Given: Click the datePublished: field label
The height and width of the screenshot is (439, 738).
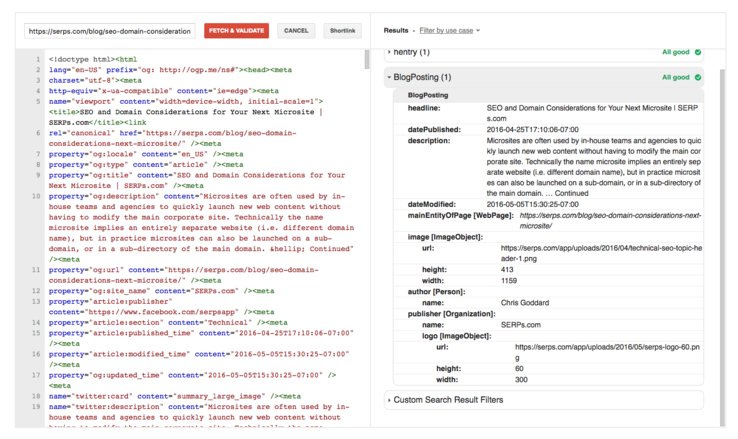Looking at the screenshot, I should click(x=434, y=129).
